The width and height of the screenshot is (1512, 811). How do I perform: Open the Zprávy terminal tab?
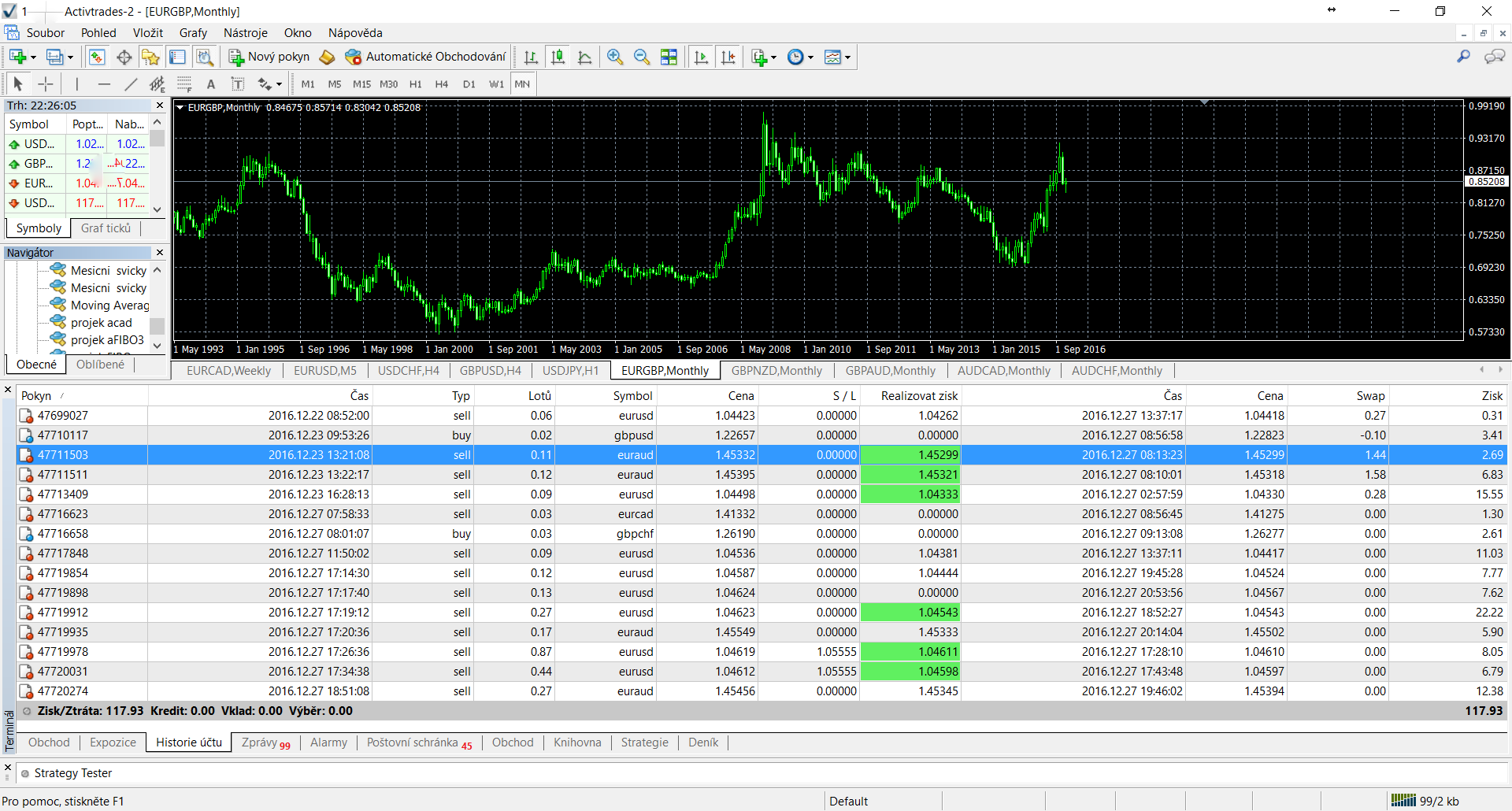[266, 742]
